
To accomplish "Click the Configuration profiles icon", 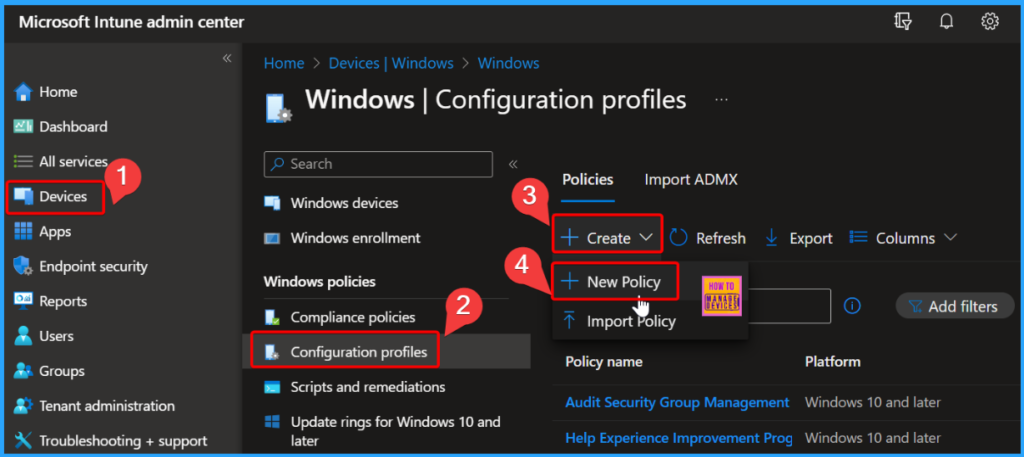I will 272,352.
